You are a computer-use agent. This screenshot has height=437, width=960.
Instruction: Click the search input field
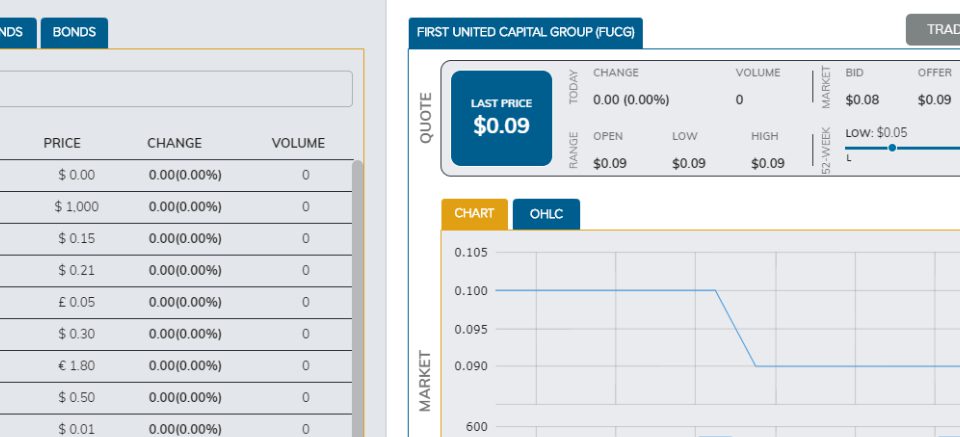point(175,89)
